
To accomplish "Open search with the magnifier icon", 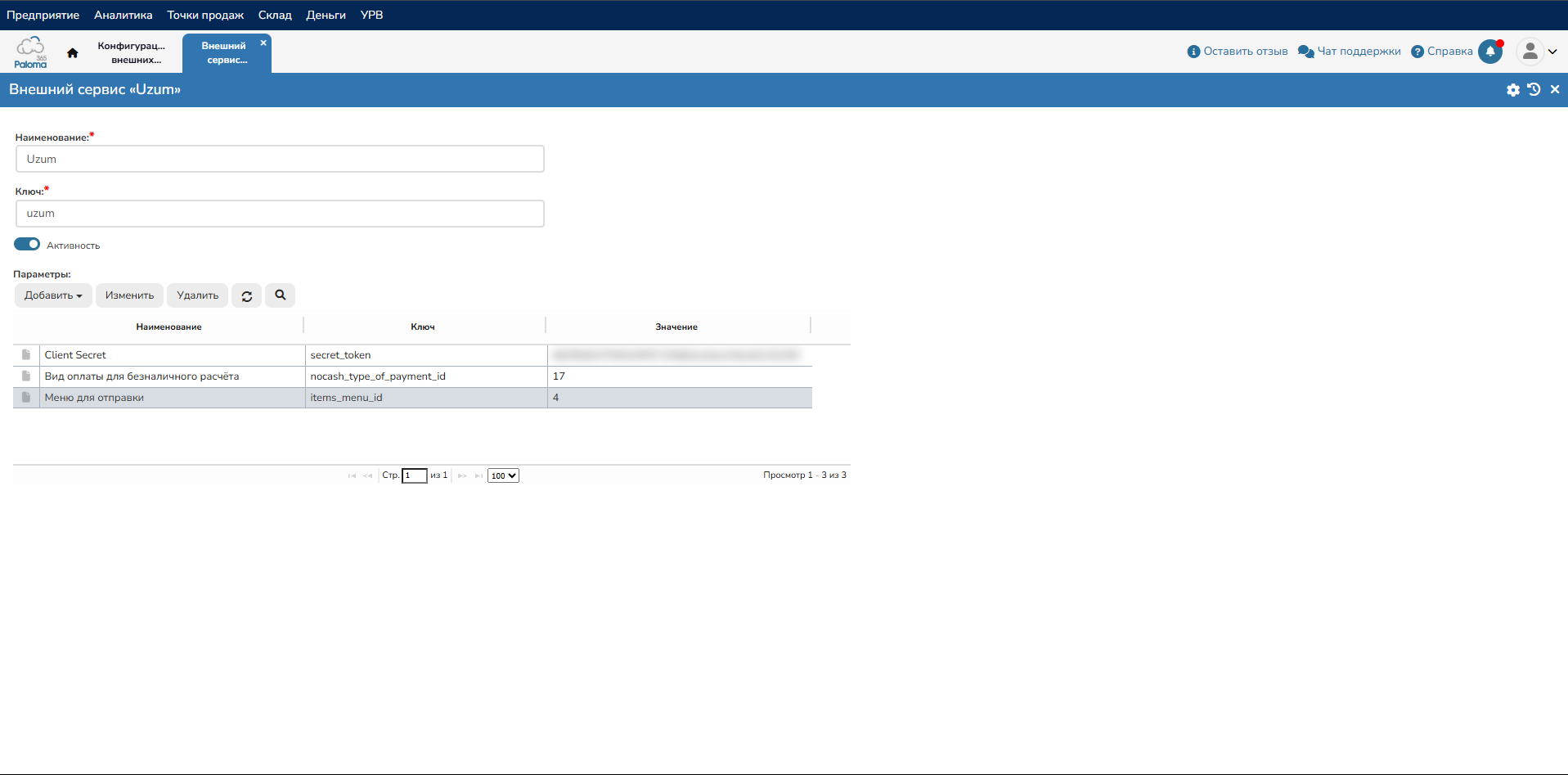I will pyautogui.click(x=280, y=295).
